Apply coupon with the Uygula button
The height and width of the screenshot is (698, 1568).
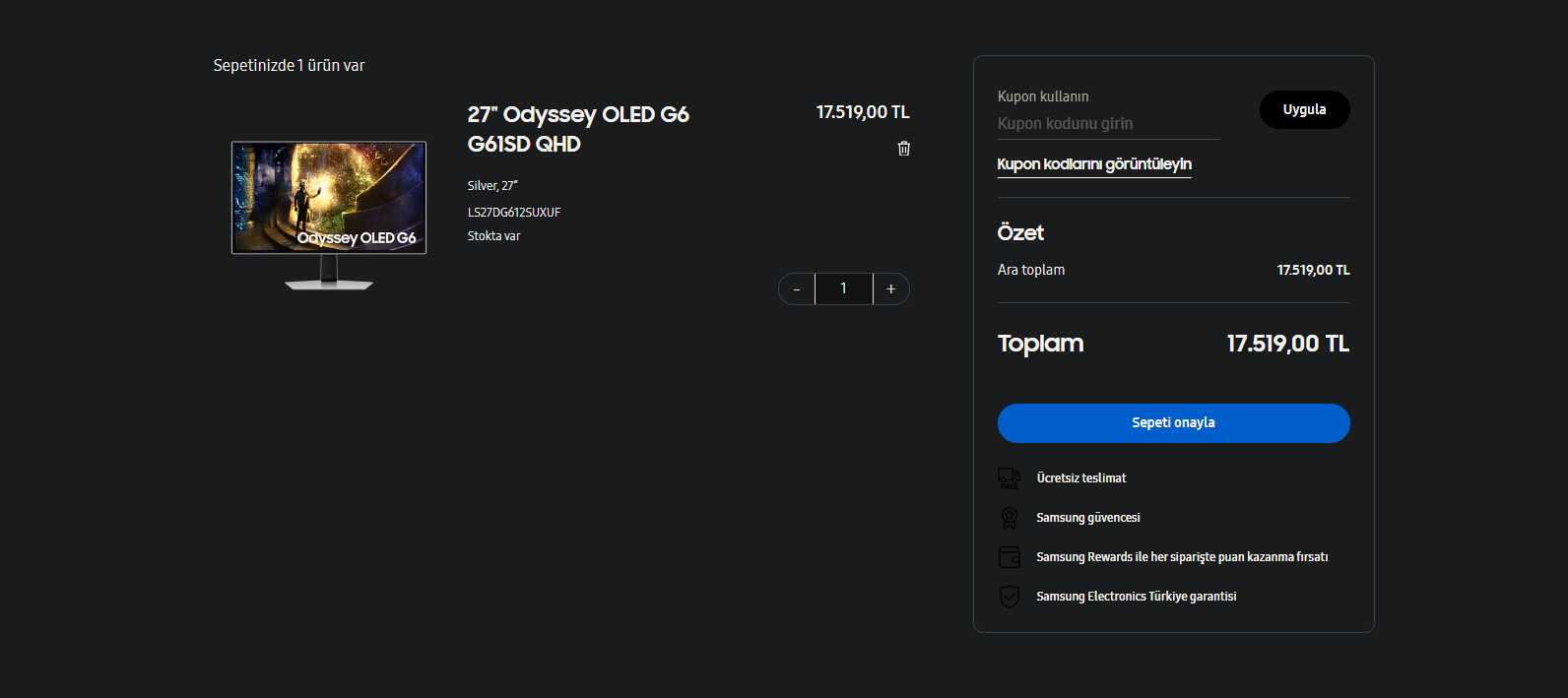click(x=1304, y=109)
